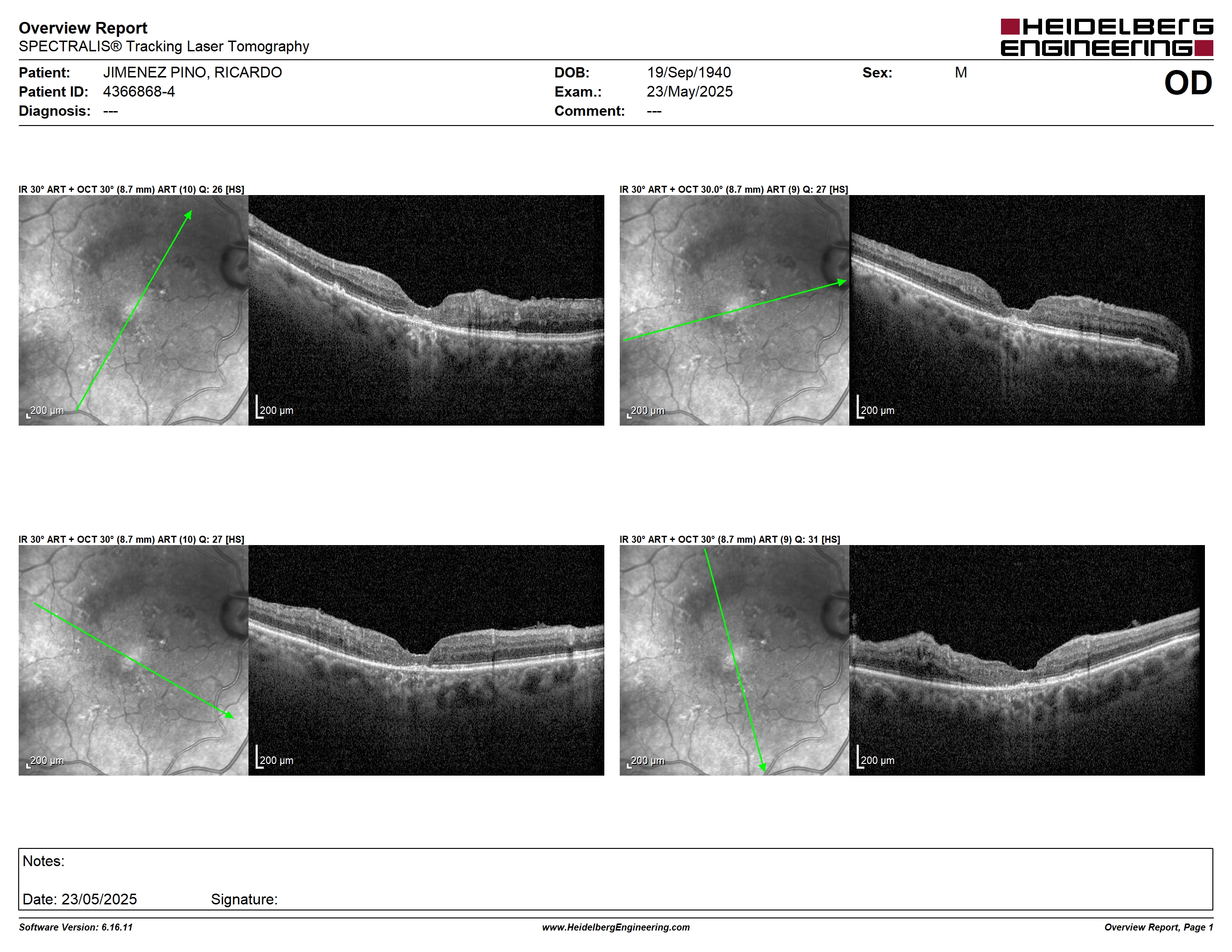Click the scan caption with OCT 30.0°

734,189
